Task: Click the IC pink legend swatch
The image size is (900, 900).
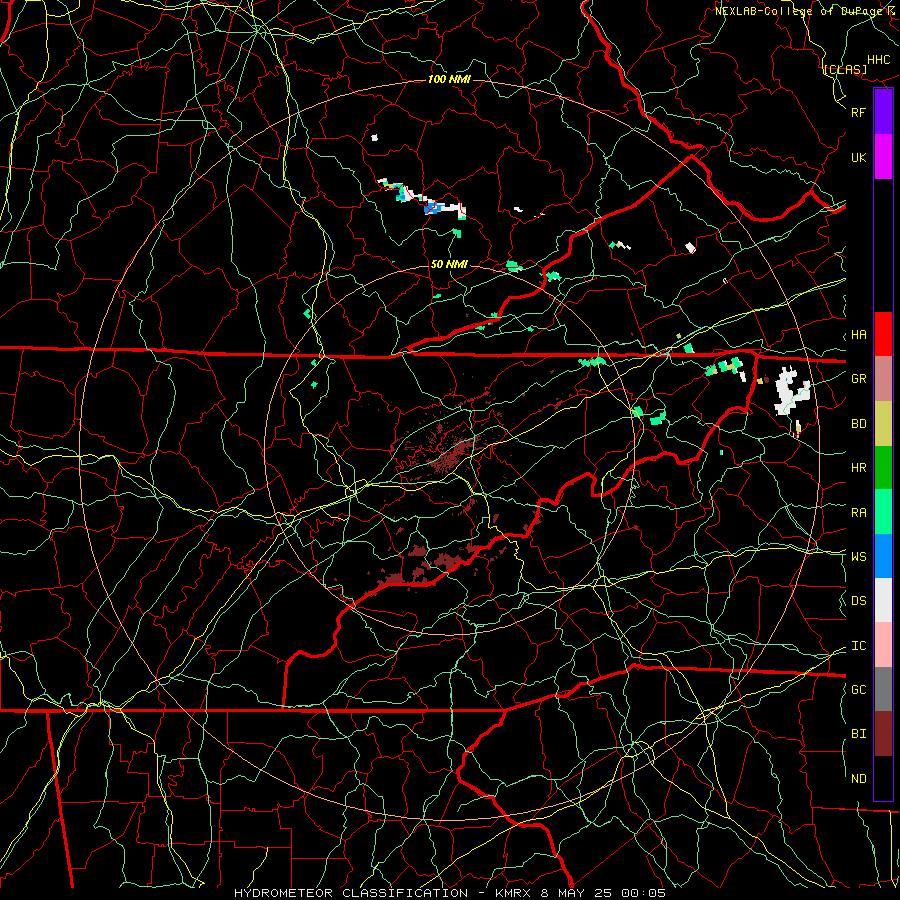Action: click(x=883, y=645)
